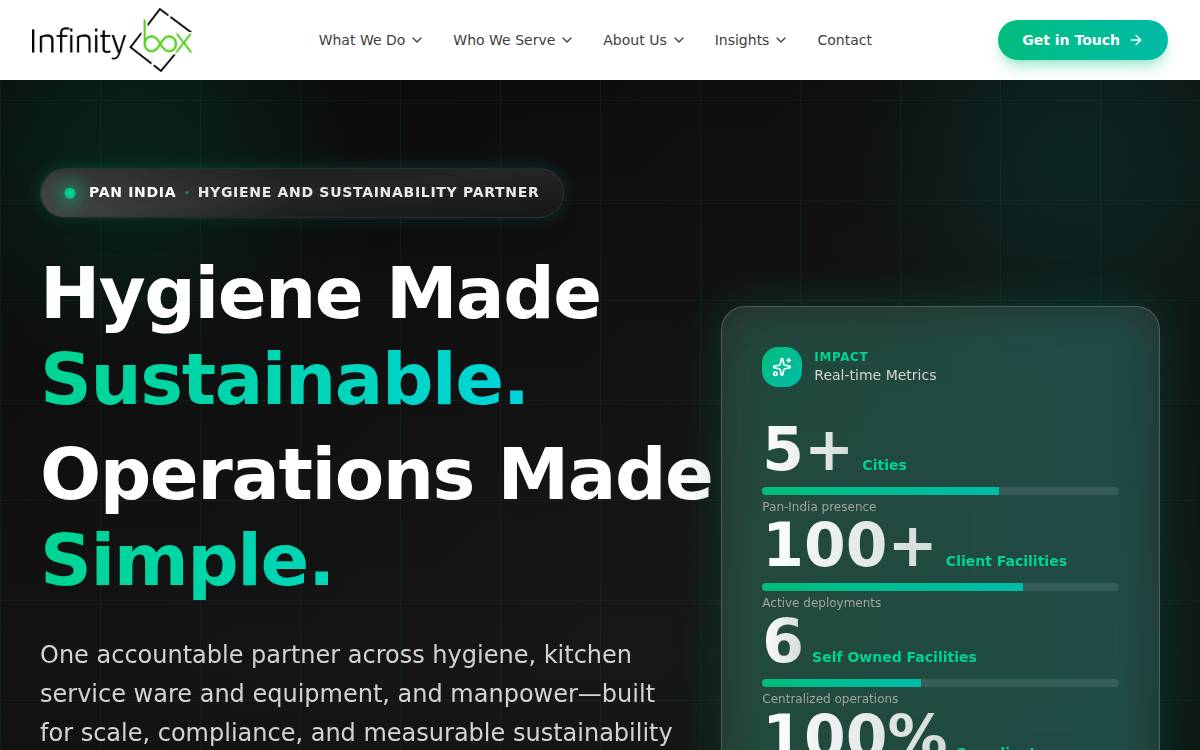Expand the Insights chevron
This screenshot has height=750, width=1200.
coord(781,40)
